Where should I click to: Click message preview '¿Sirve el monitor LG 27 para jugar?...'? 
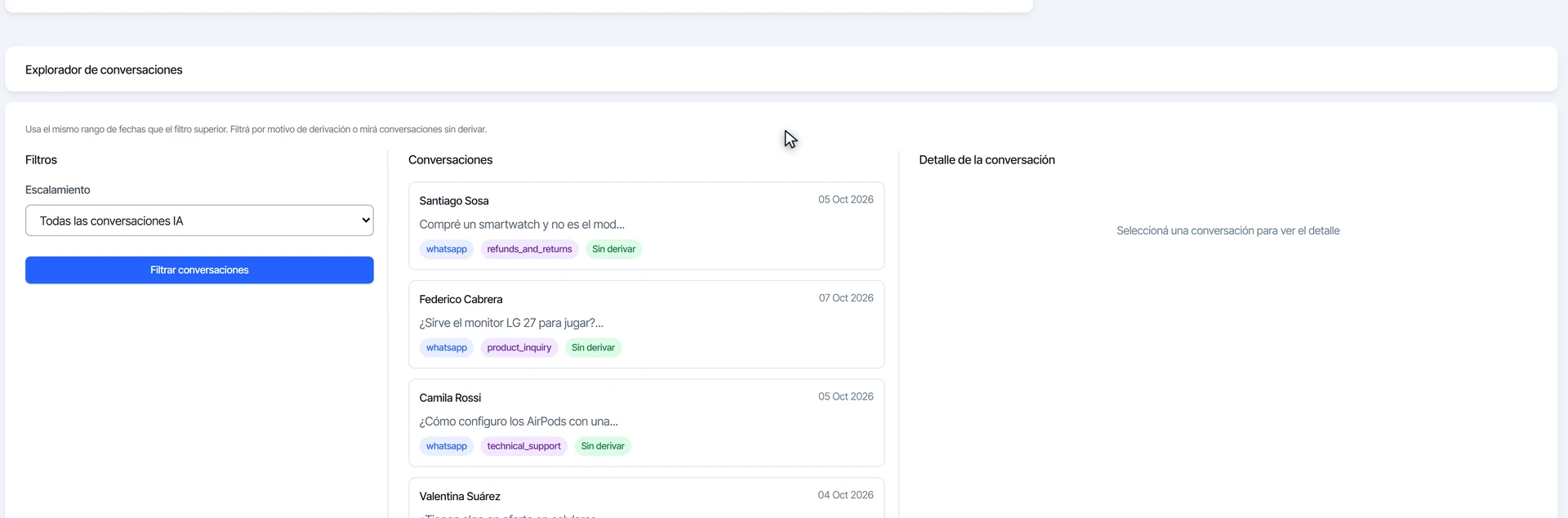pyautogui.click(x=511, y=324)
